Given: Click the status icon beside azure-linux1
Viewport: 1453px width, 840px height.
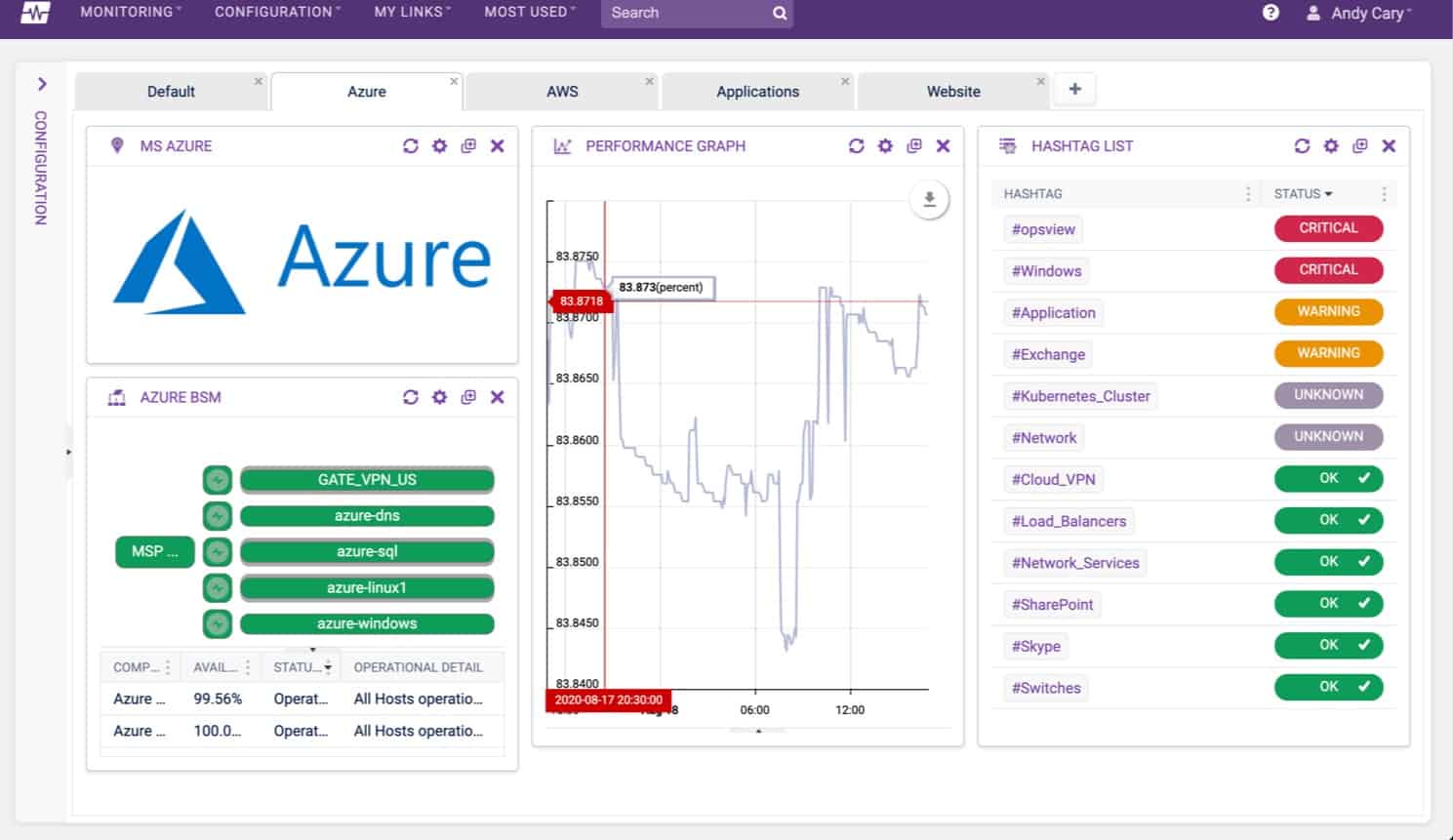Looking at the screenshot, I should (x=218, y=587).
